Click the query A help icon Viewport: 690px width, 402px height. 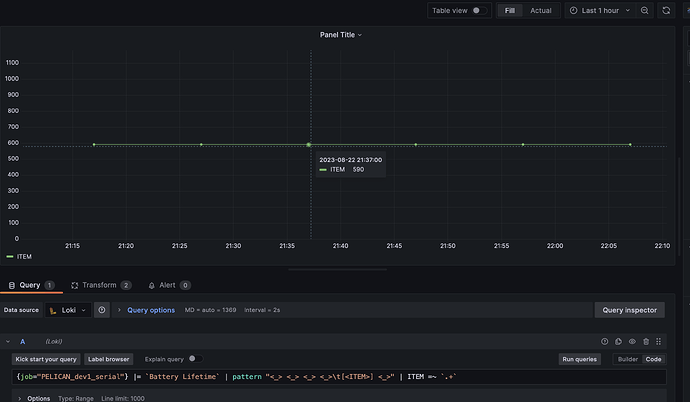click(x=604, y=341)
